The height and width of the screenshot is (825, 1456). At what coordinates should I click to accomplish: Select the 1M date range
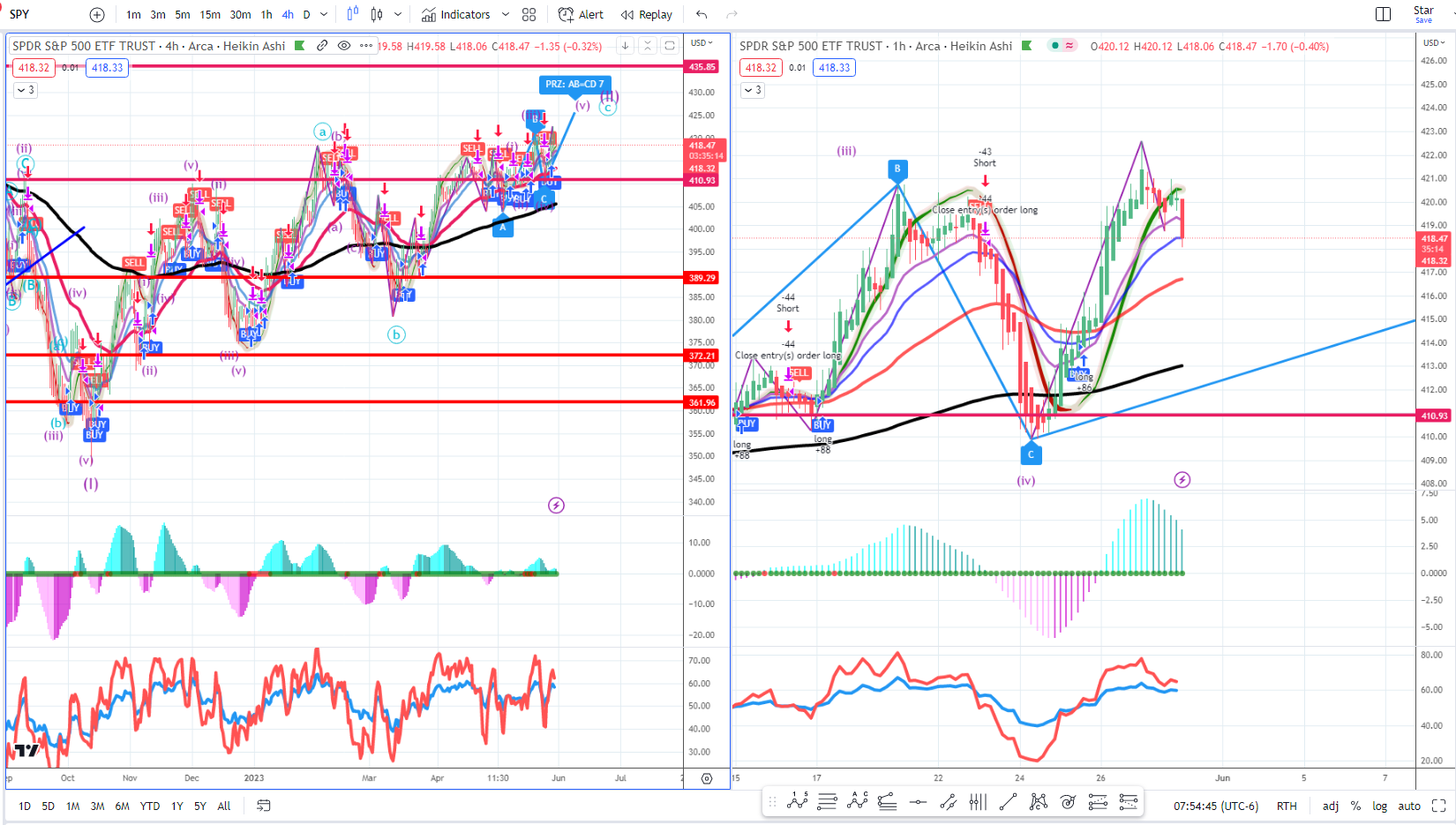[x=73, y=806]
